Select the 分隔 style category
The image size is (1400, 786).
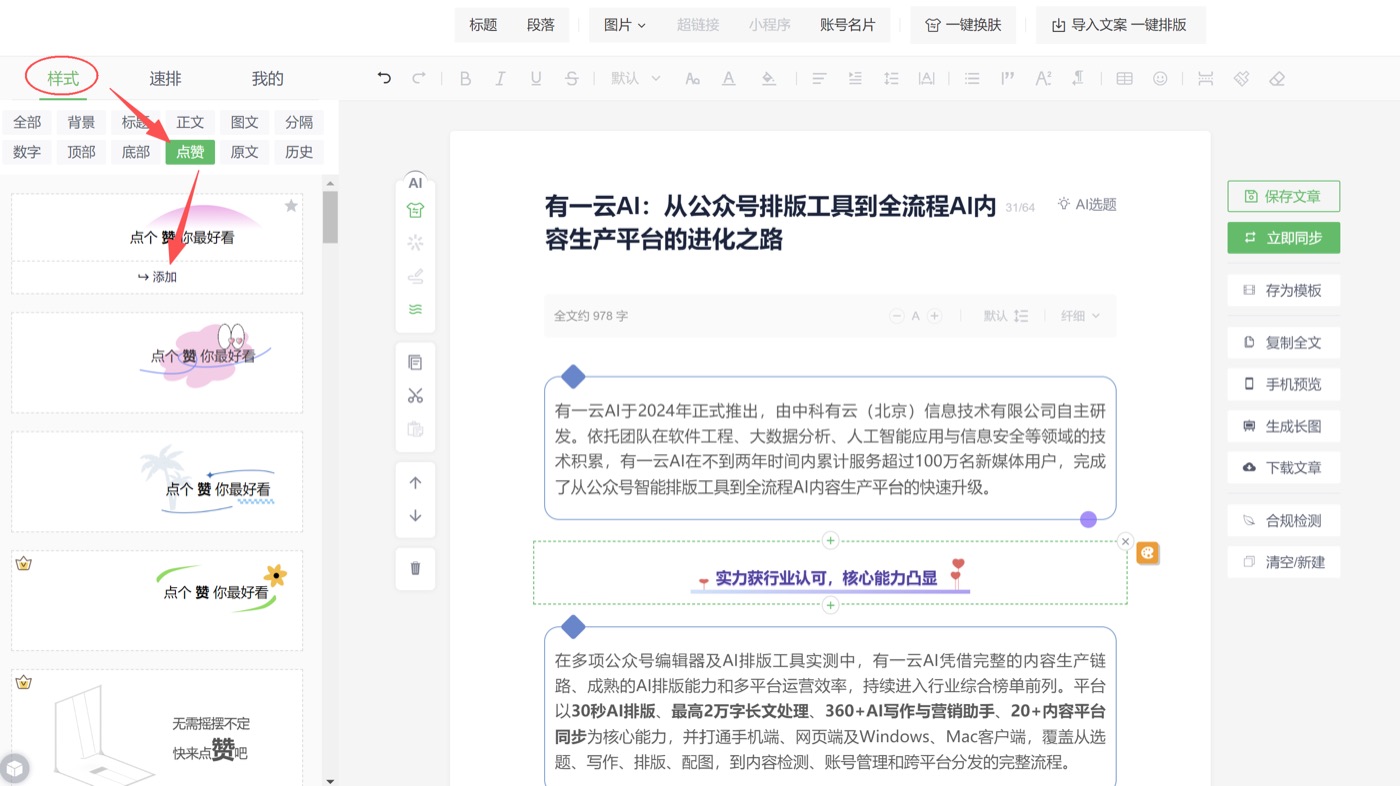tap(299, 122)
